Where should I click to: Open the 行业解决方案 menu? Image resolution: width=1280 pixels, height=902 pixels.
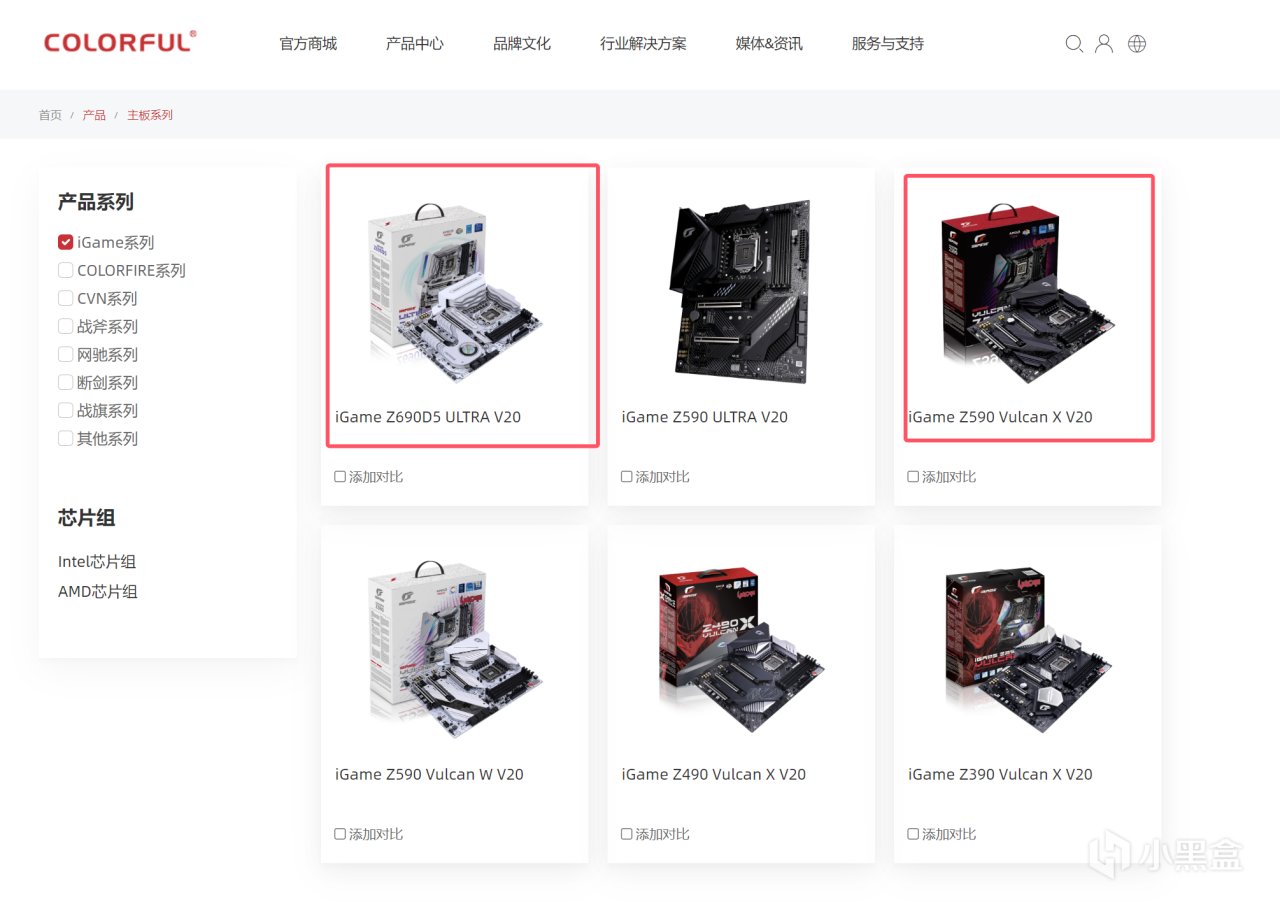643,44
